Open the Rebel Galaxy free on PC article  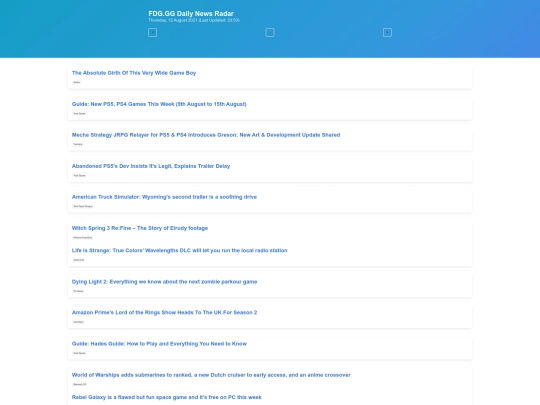pos(167,397)
